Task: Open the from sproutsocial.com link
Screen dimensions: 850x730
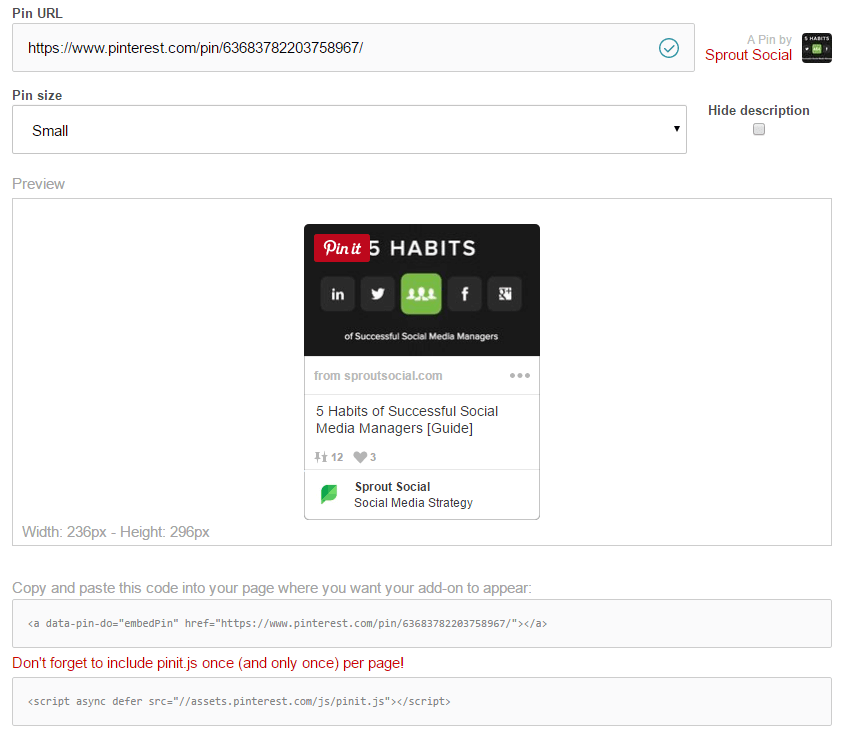Action: (x=378, y=376)
